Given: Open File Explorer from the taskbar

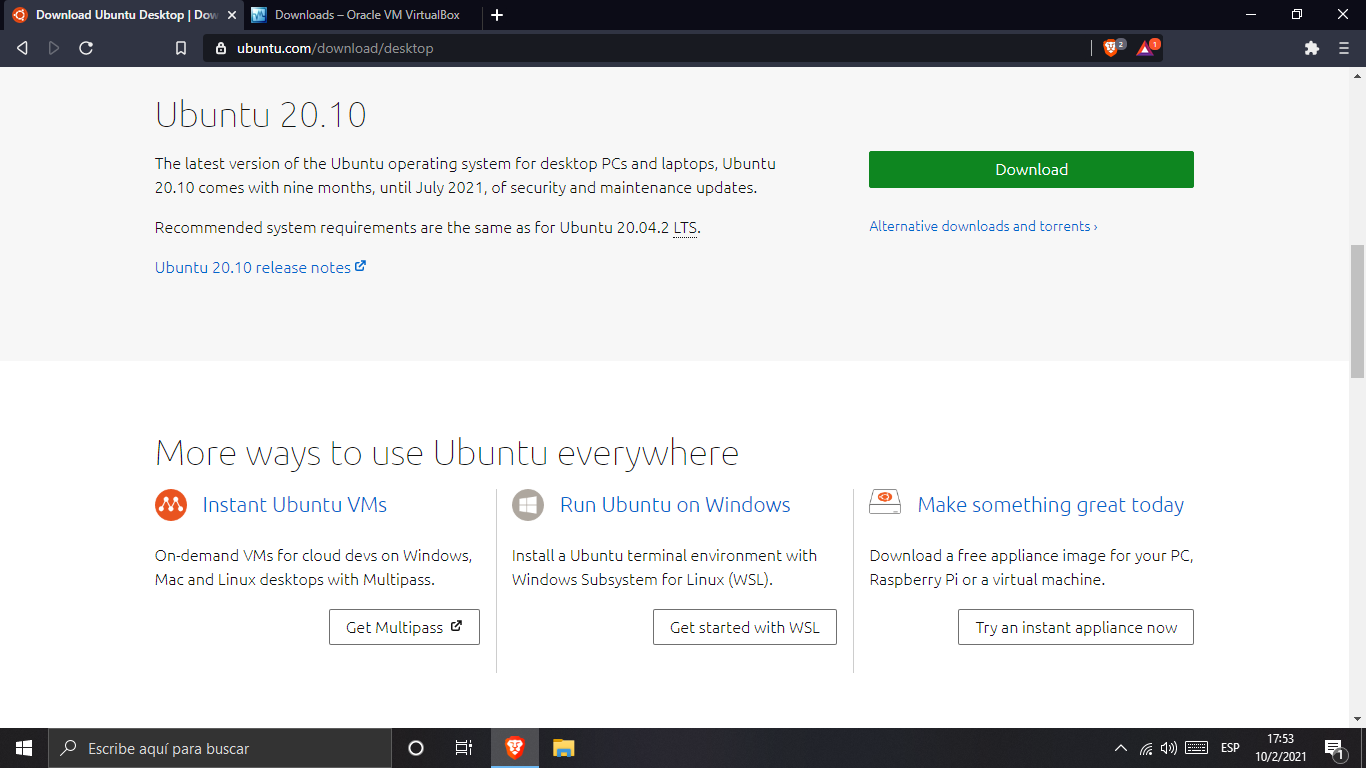Looking at the screenshot, I should (x=564, y=748).
